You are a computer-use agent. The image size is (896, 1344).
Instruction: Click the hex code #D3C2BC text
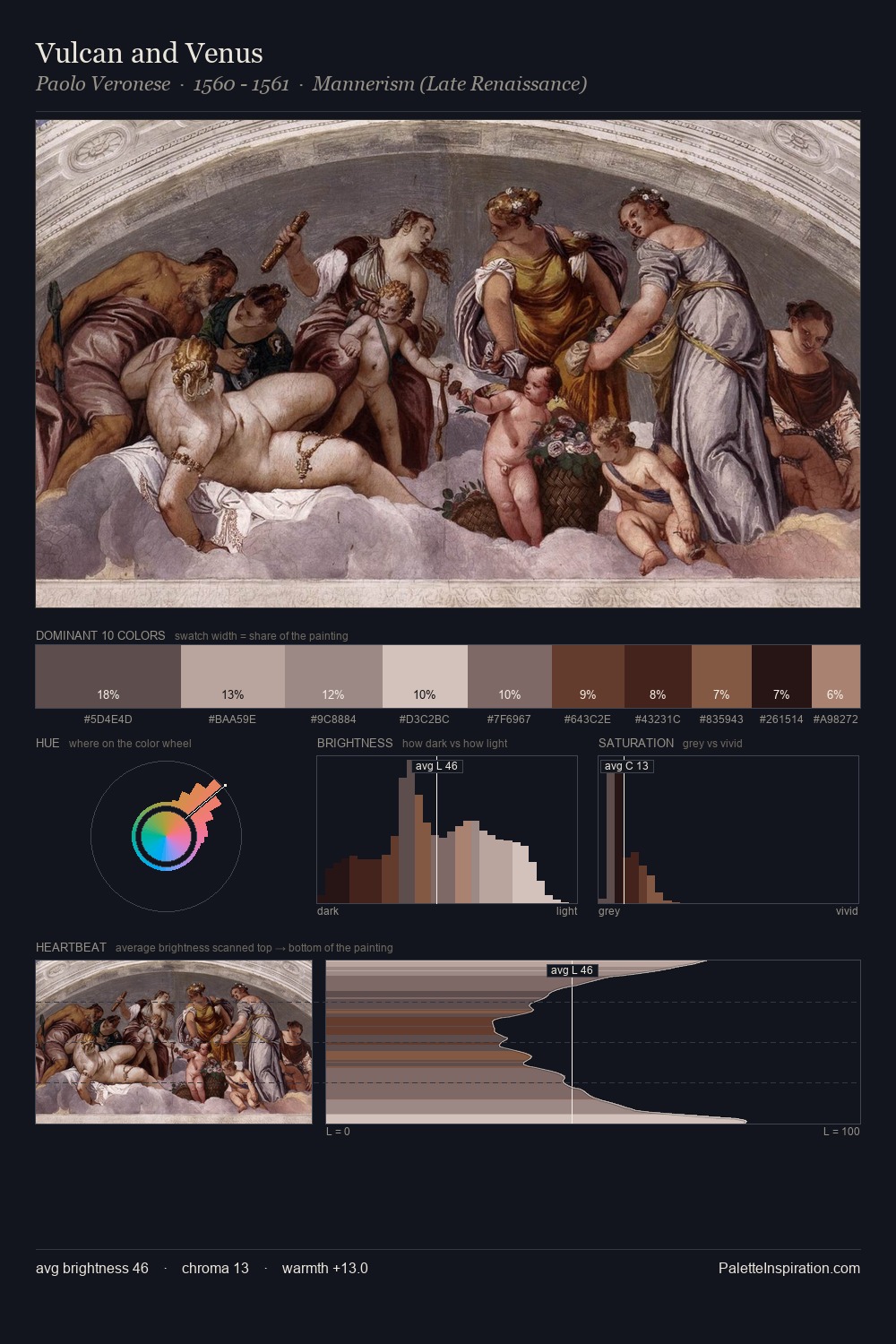425,719
